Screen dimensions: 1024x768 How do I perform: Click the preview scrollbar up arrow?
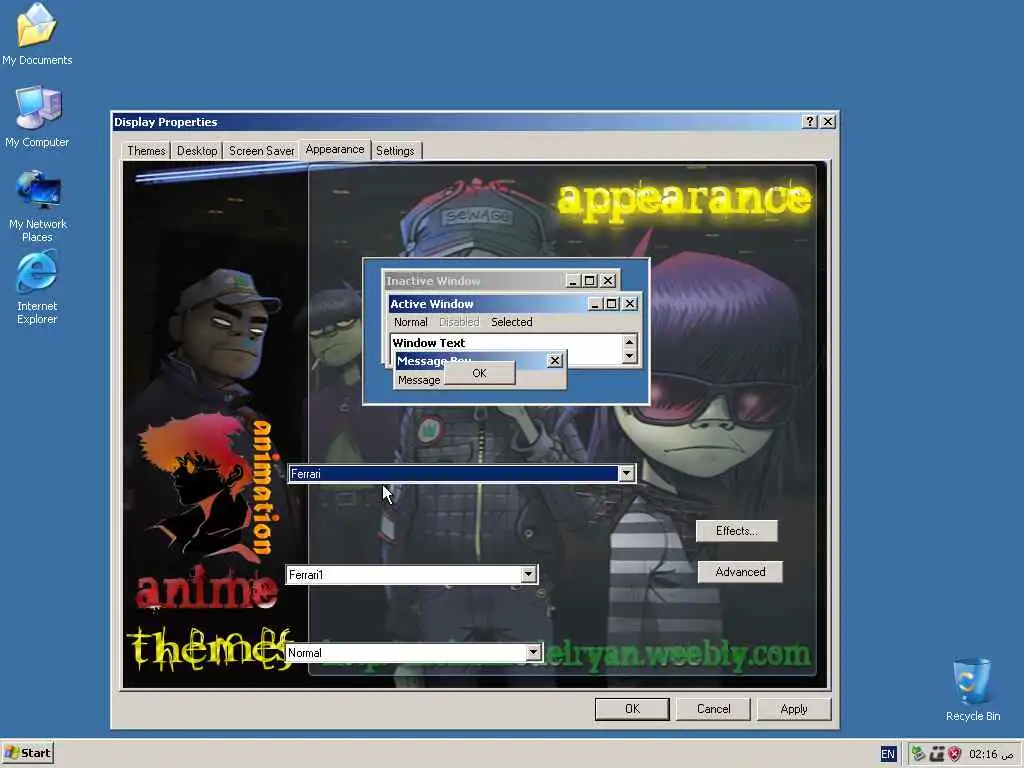pos(629,342)
